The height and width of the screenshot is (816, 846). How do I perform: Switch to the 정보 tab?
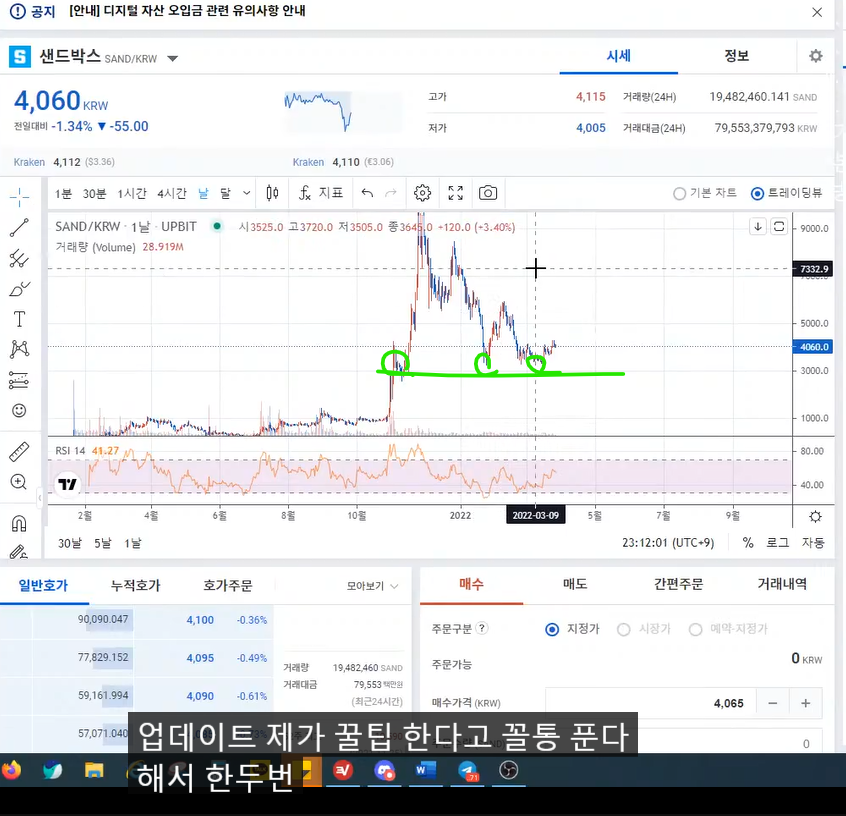(736, 56)
